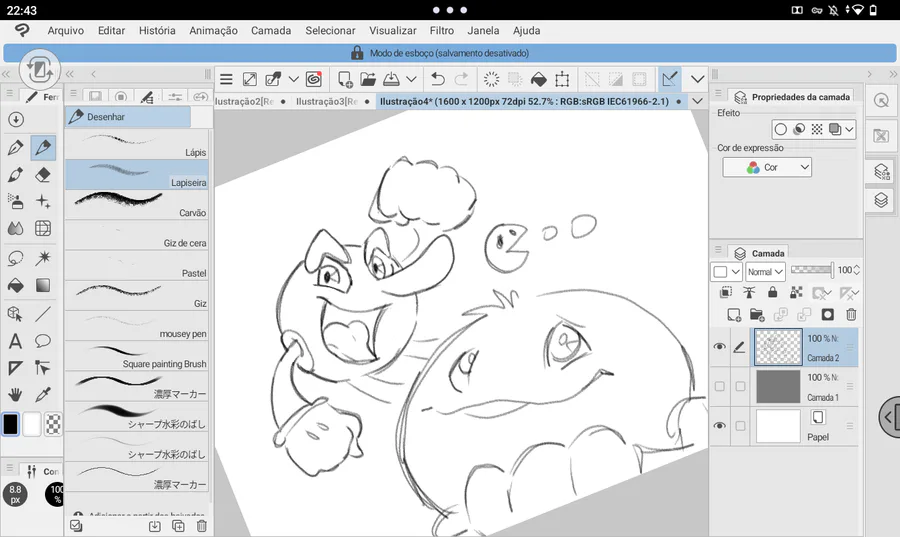Open the Arquivo menu
The width and height of the screenshot is (900, 537).
[65, 30]
